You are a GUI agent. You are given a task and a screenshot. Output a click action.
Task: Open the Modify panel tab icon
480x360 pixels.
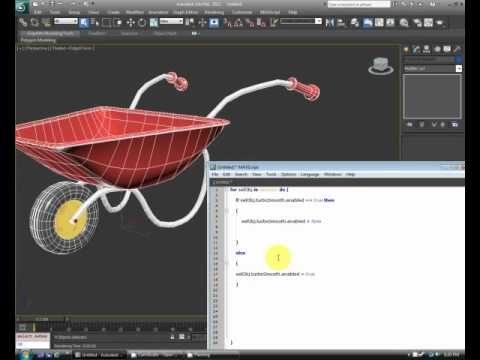416,49
